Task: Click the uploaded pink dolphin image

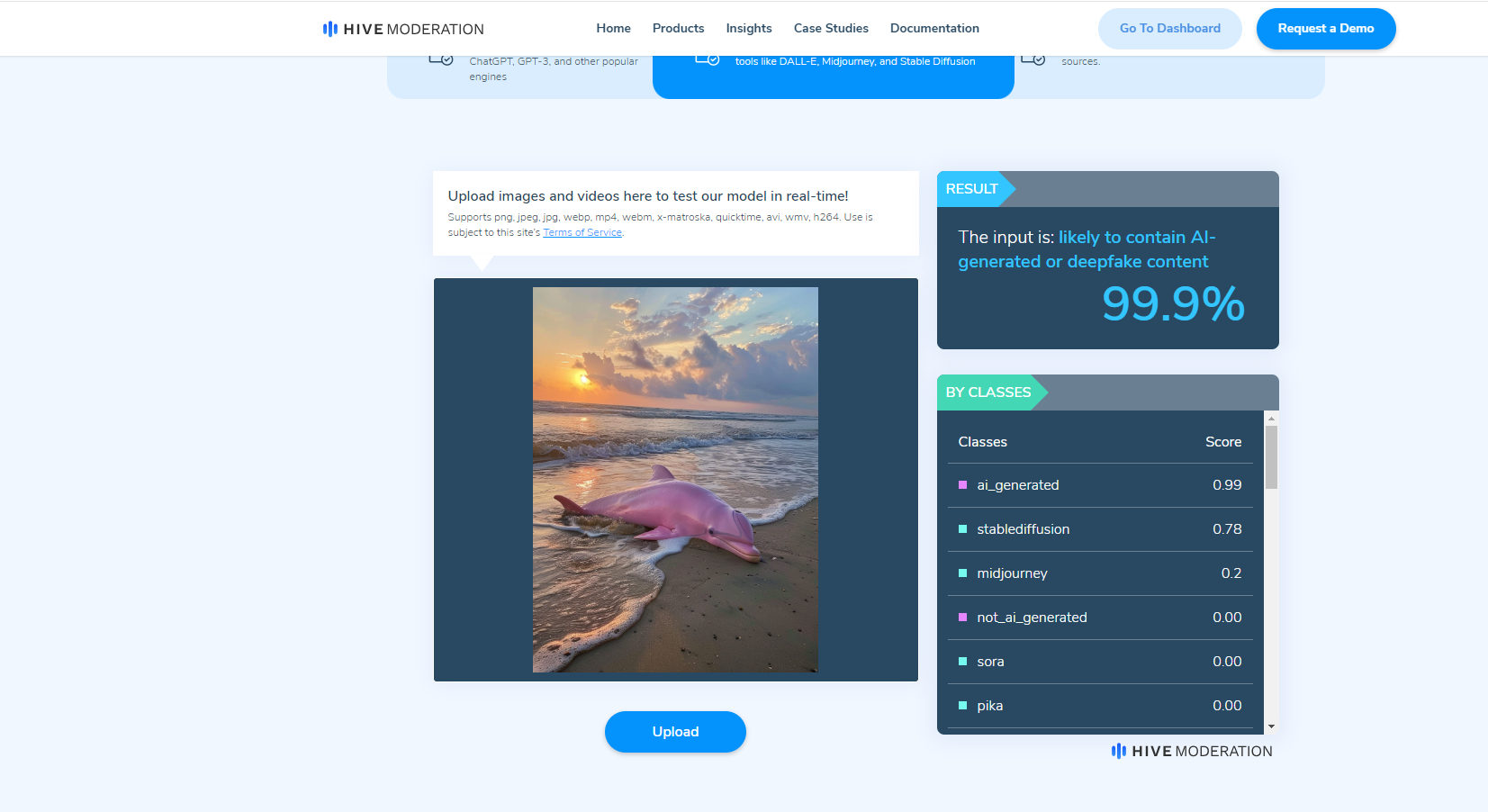Action: coord(675,480)
